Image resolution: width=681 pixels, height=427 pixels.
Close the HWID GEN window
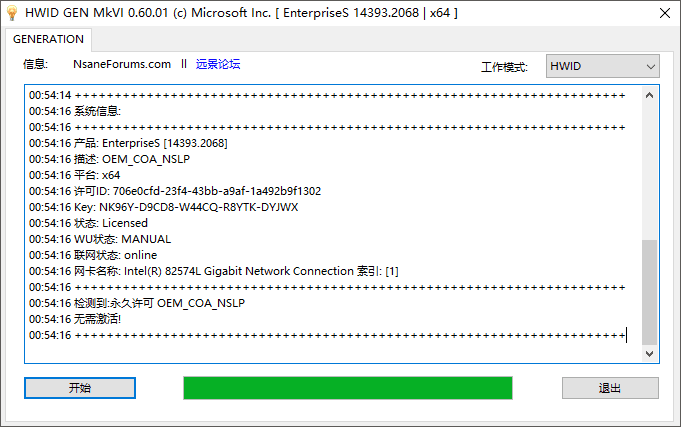(x=664, y=13)
